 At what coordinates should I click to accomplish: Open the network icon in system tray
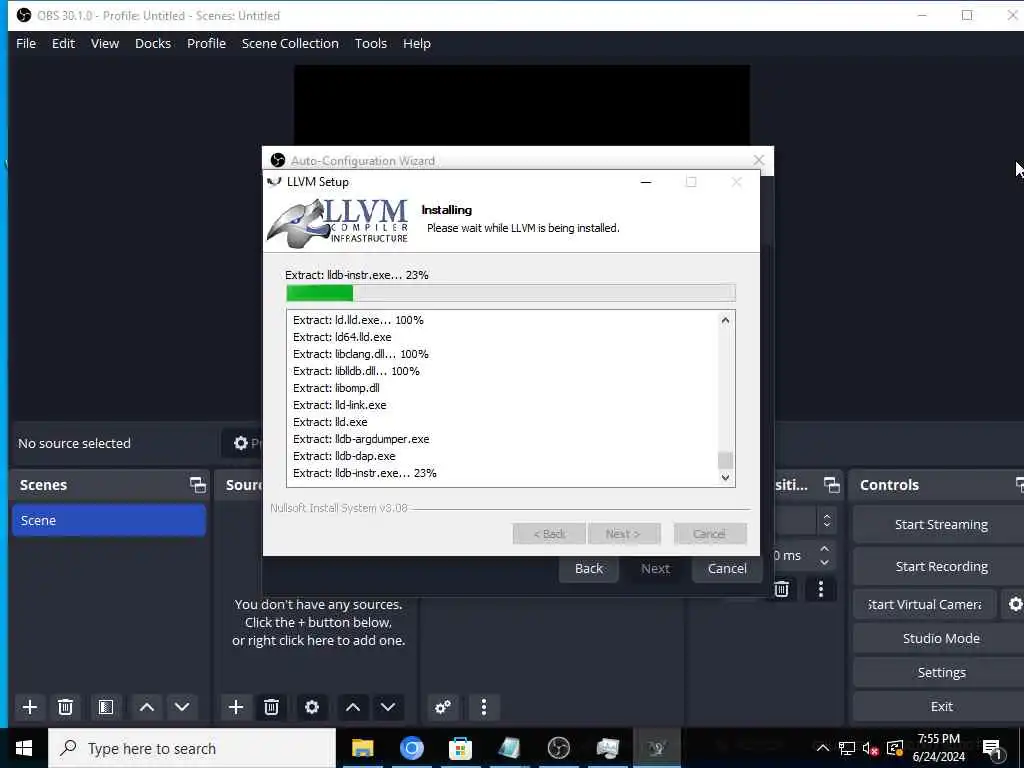click(847, 748)
